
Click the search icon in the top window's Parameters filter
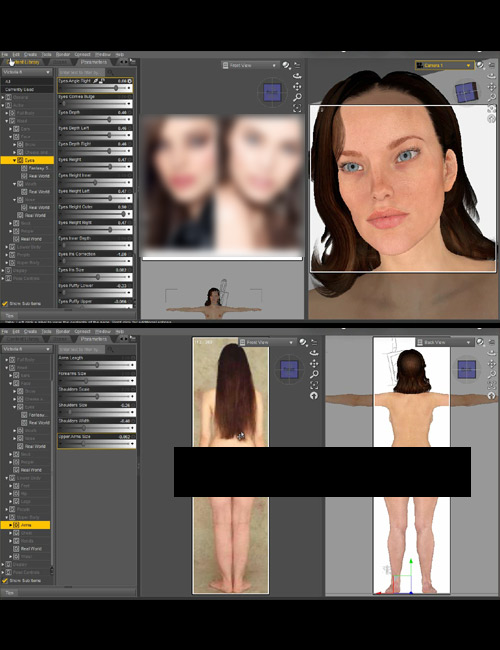click(x=110, y=72)
